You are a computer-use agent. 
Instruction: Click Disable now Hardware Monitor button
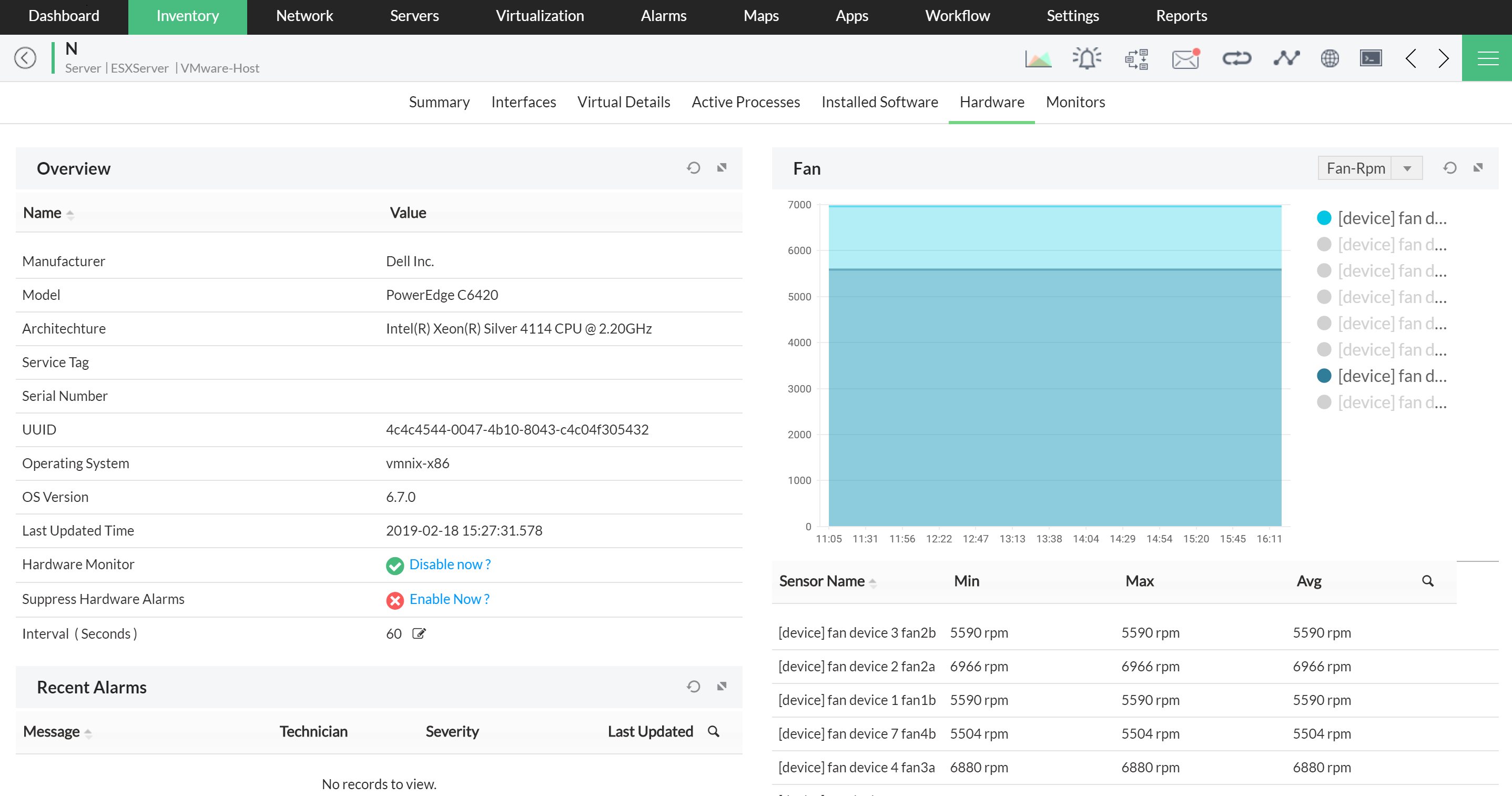(x=449, y=565)
